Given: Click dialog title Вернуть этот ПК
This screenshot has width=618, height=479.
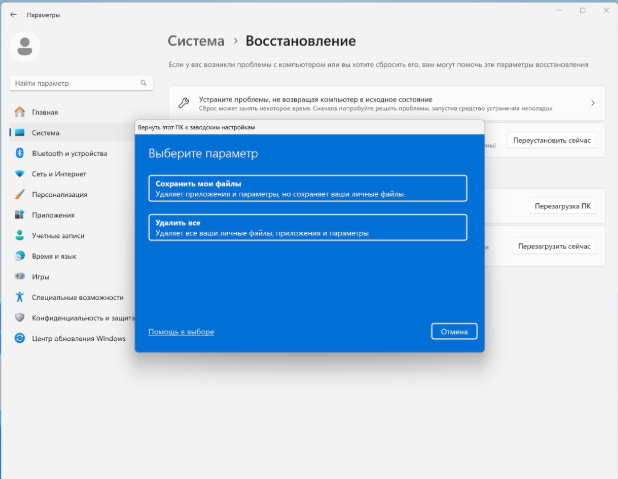Looking at the screenshot, I should click(196, 127).
